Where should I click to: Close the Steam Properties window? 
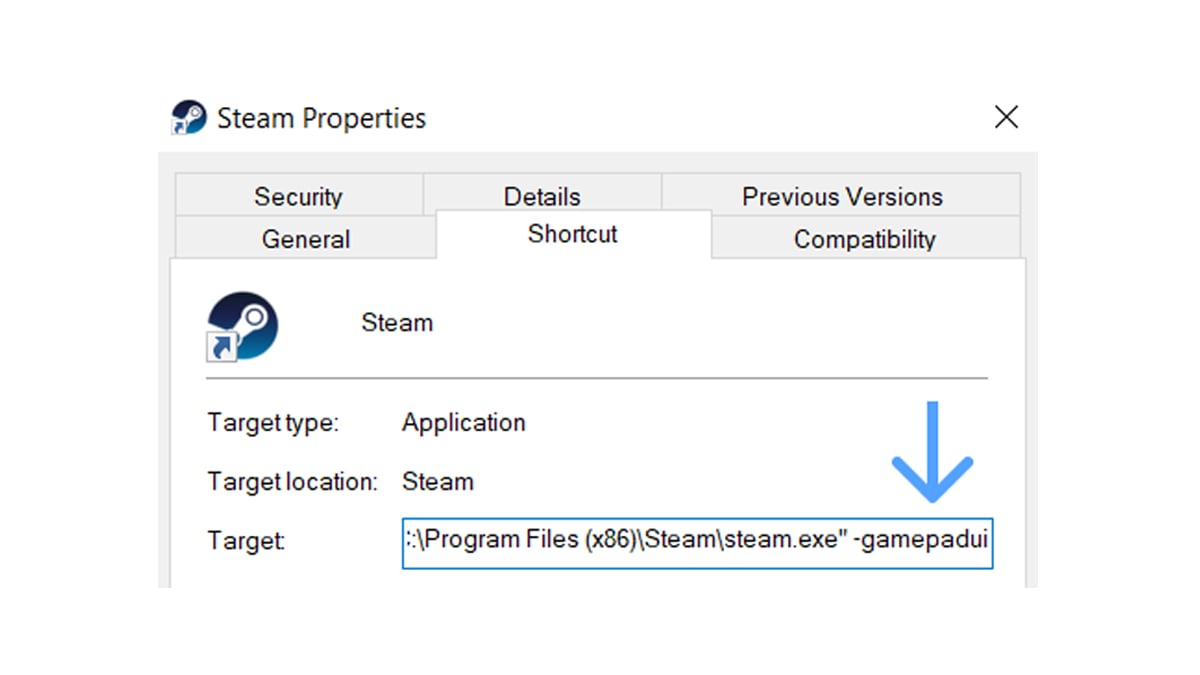(x=1006, y=117)
